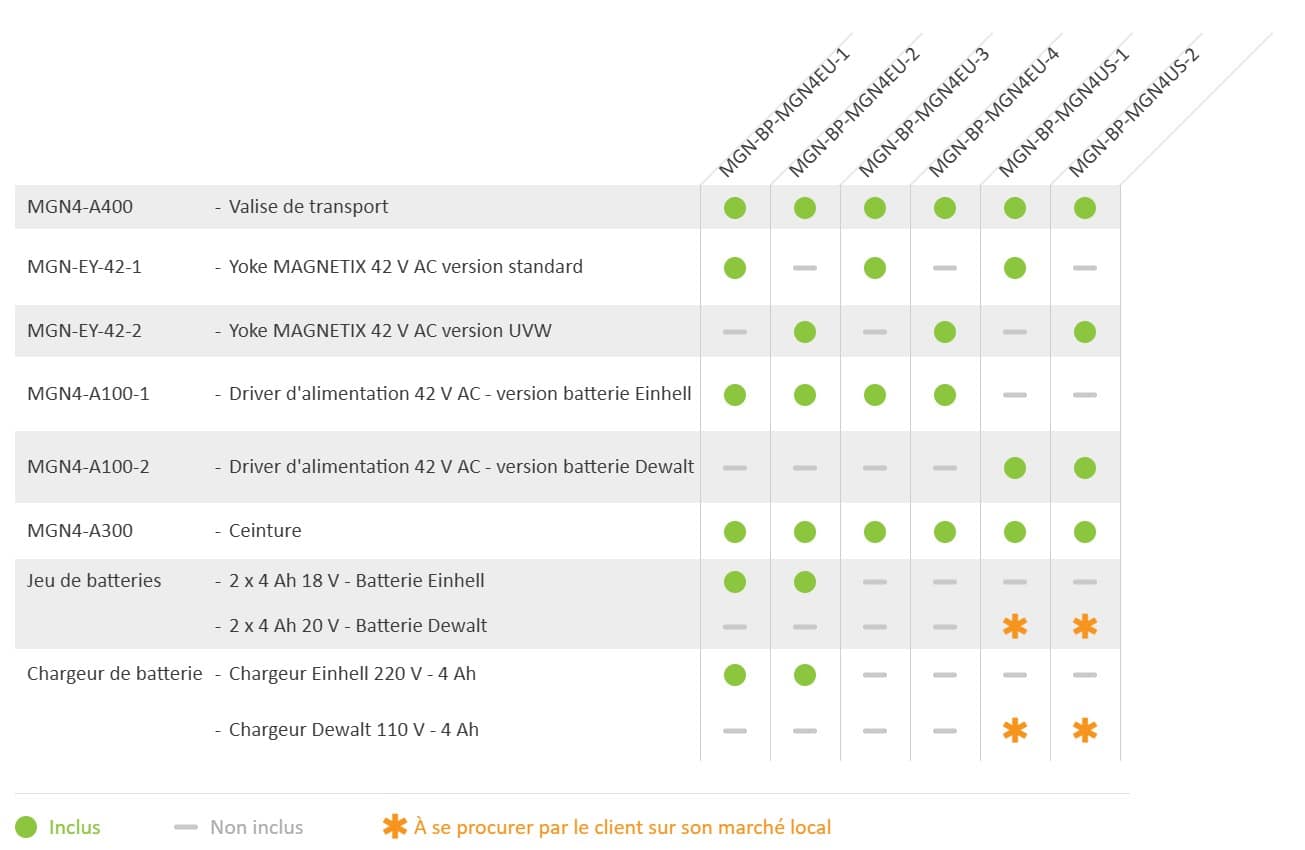Click the orange asterisk in the legend

tap(395, 827)
